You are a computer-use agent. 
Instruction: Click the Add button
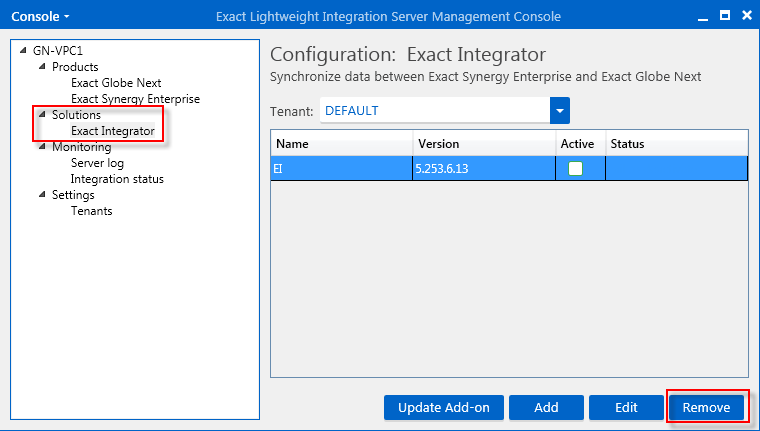[546, 408]
